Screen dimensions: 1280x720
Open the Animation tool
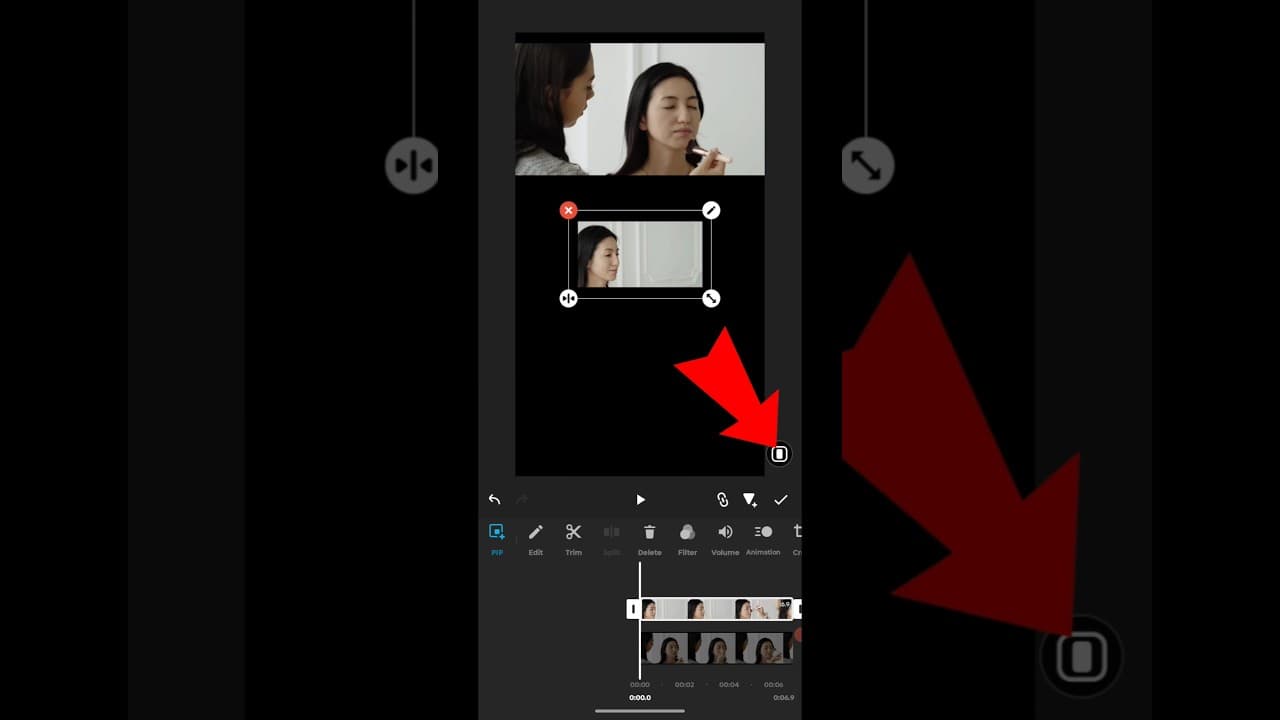pyautogui.click(x=763, y=538)
